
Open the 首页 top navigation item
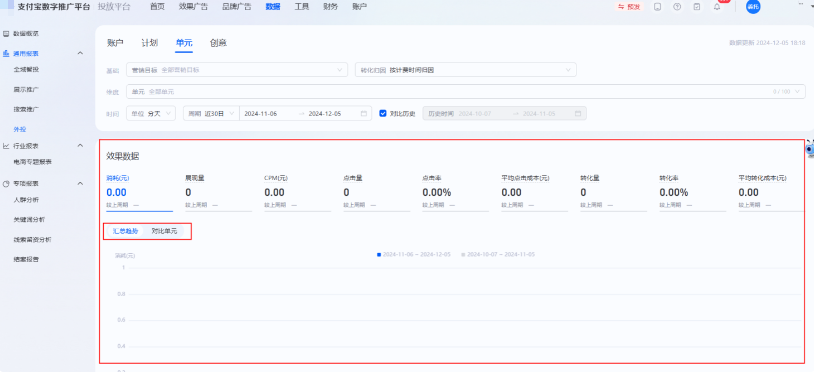[x=157, y=7]
